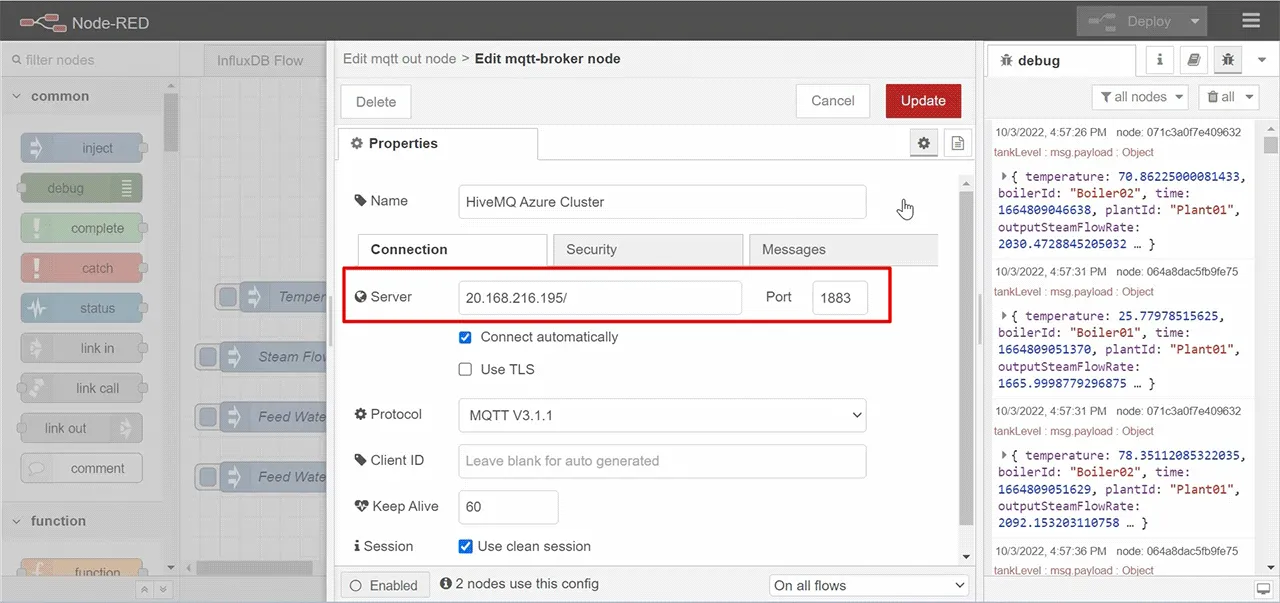Image resolution: width=1280 pixels, height=603 pixels.
Task: Open the Protocol MQTT V3.1.1 dropdown
Action: pyautogui.click(x=662, y=414)
